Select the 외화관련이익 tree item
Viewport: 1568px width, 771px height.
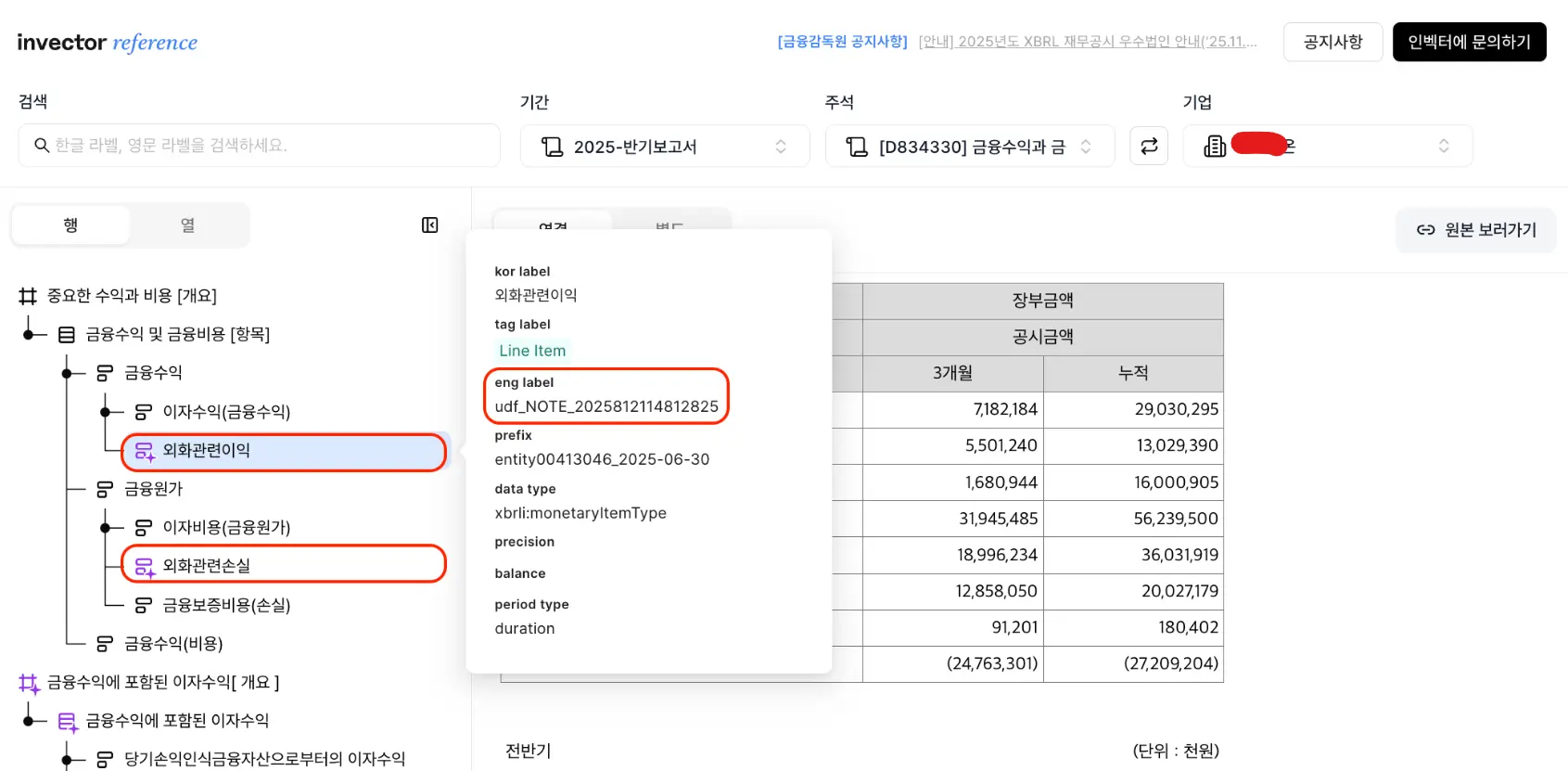tap(206, 451)
